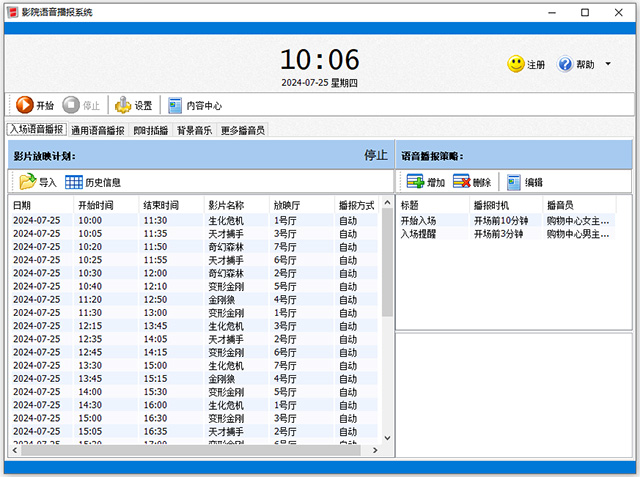
Task: Switch to the 通用语音播报 tab
Action: tap(98, 130)
